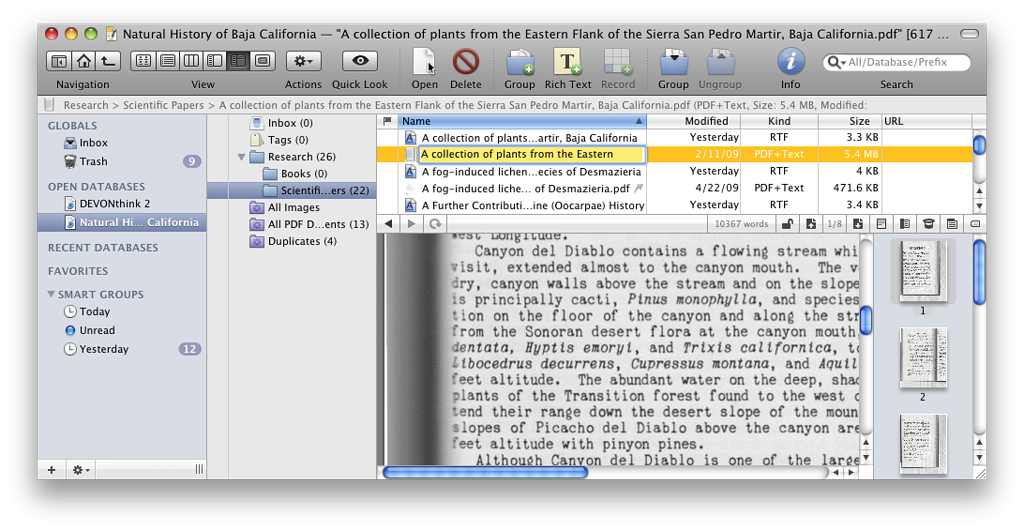The height and width of the screenshot is (530, 1024).
Task: Click the Open document toolbar icon
Action: [x=424, y=62]
